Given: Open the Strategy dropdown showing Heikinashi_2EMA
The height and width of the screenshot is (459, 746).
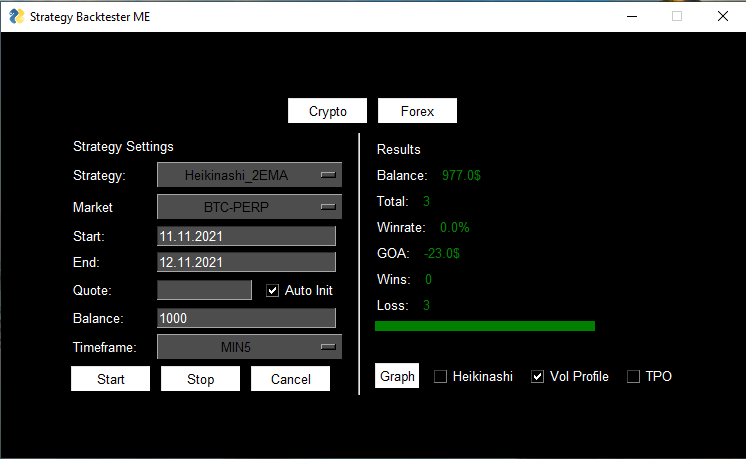Looking at the screenshot, I should [249, 175].
